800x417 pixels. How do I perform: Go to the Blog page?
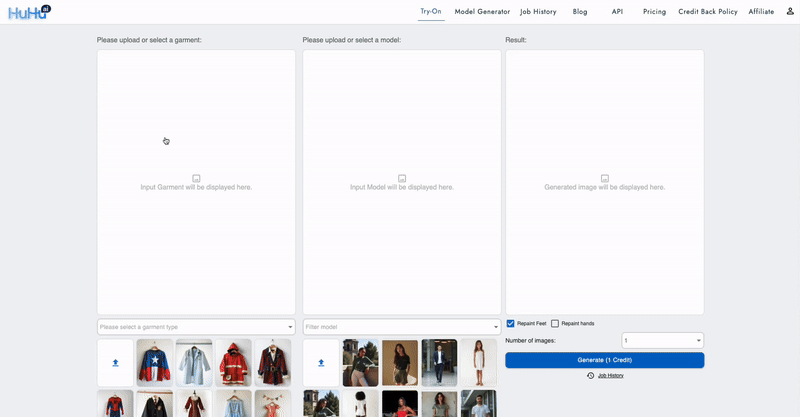[x=580, y=12]
